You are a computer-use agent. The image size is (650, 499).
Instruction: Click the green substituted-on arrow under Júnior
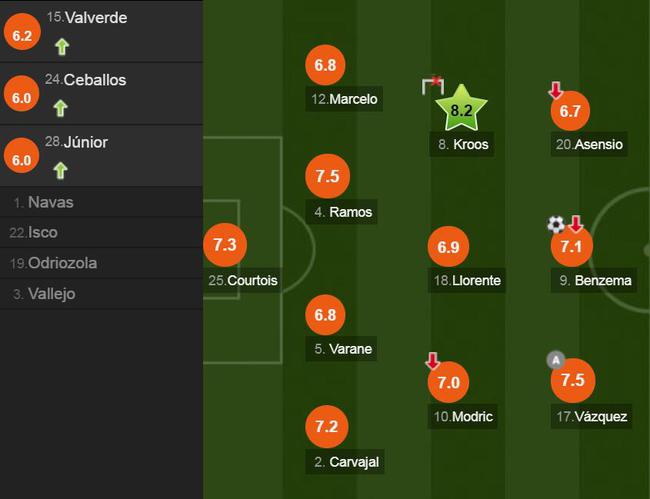click(61, 171)
